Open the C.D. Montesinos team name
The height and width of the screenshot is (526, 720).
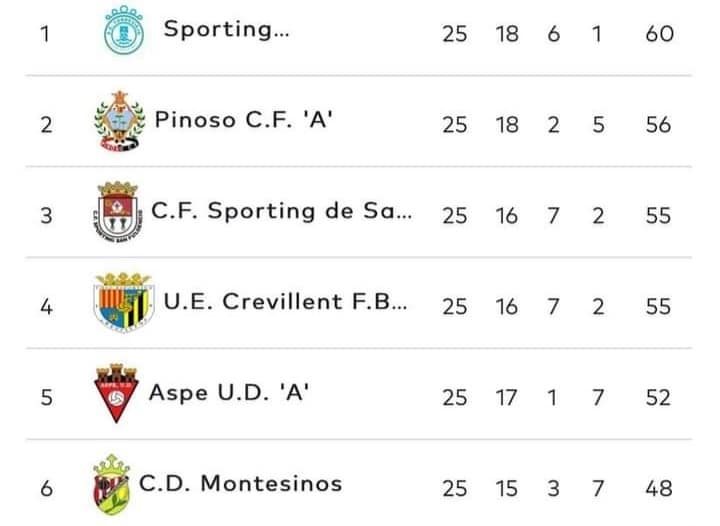(241, 483)
